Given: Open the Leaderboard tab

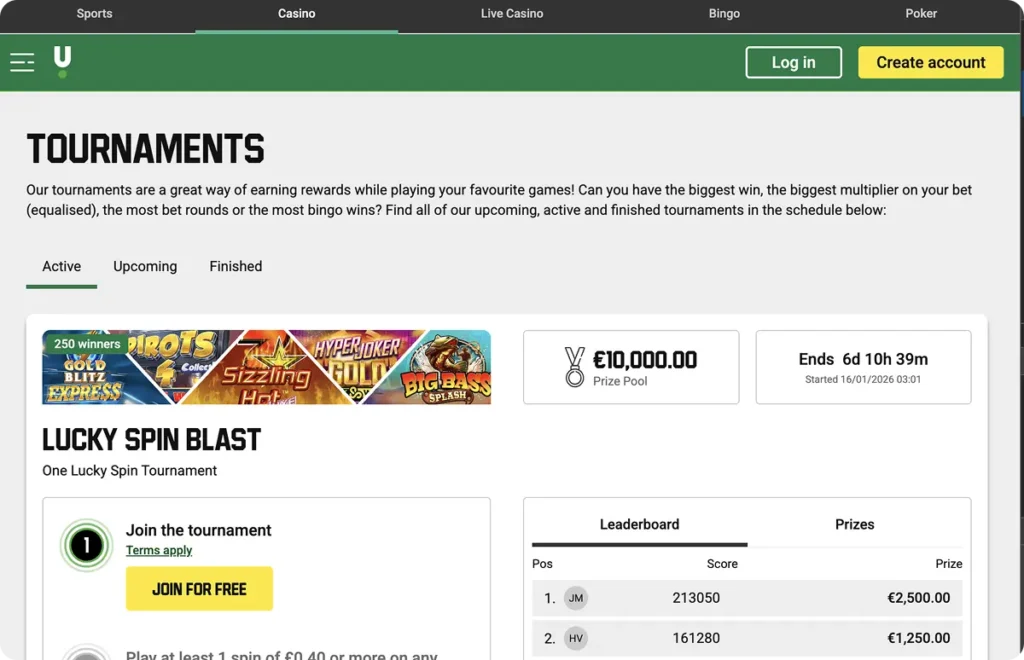Looking at the screenshot, I should point(639,524).
